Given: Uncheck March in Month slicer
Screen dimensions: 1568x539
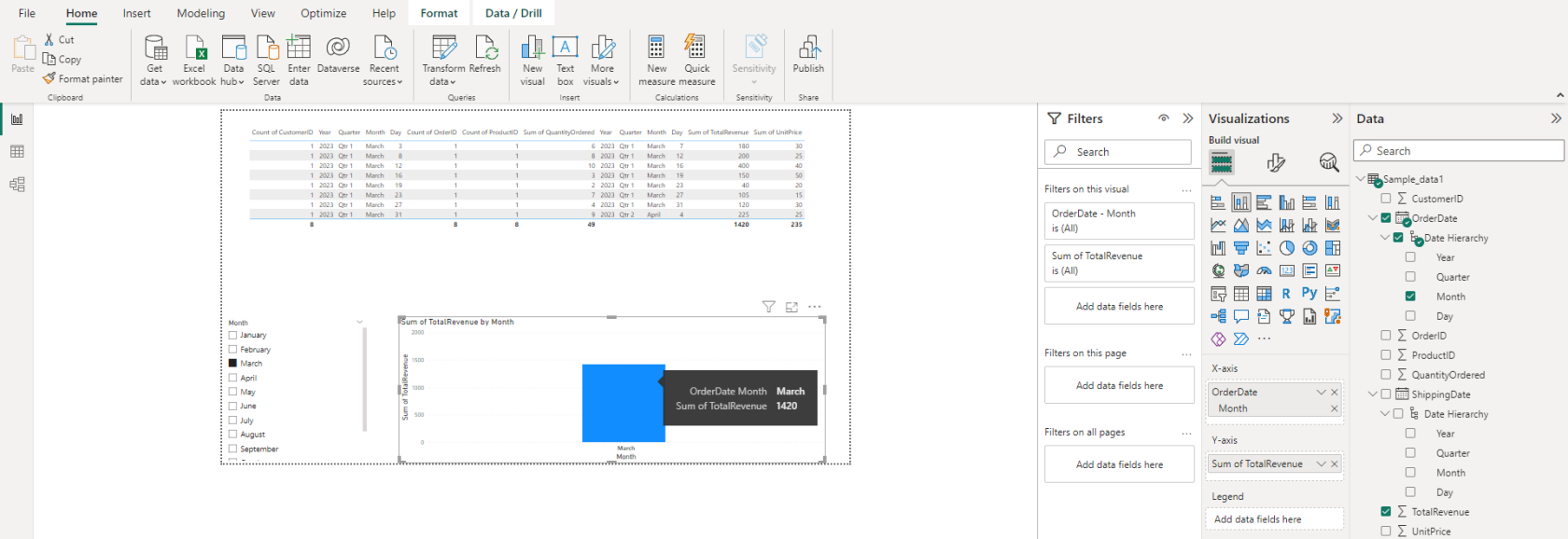Looking at the screenshot, I should [x=232, y=364].
